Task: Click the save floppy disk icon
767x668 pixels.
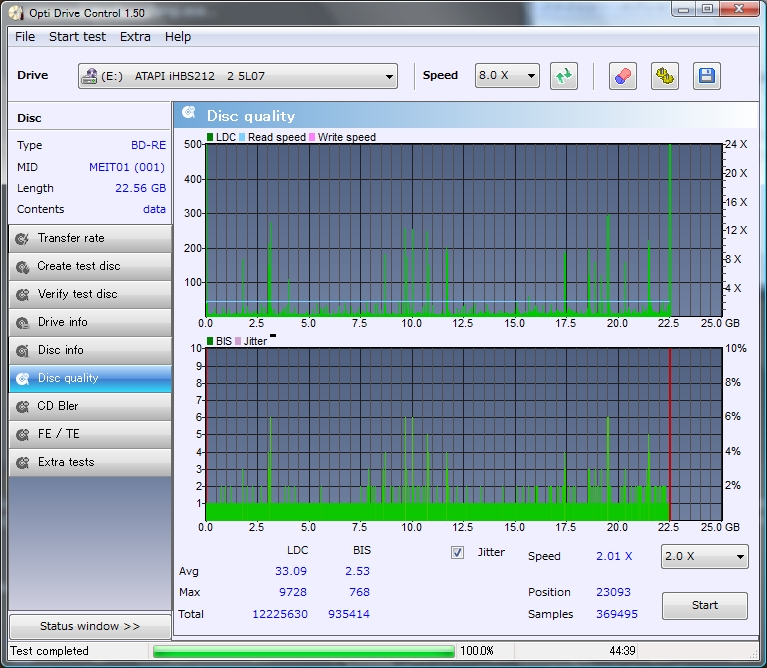Action: (706, 76)
